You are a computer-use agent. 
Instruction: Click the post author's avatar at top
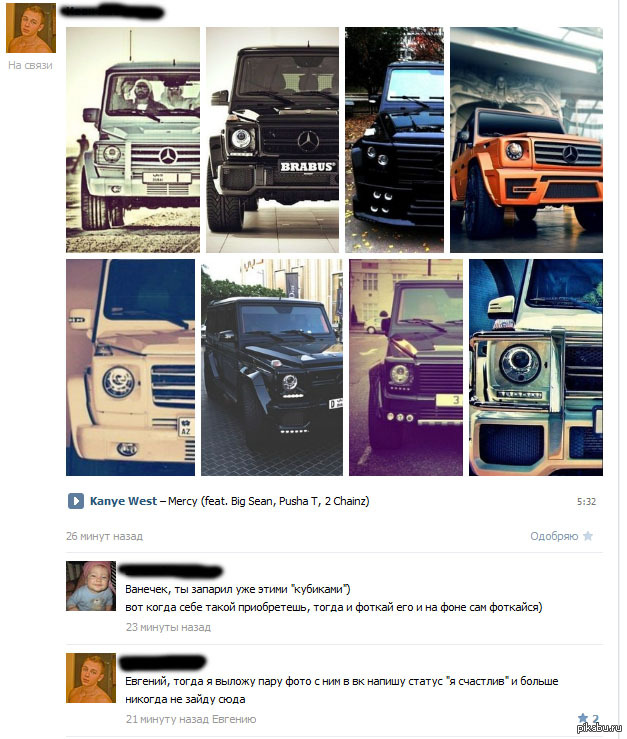(x=31, y=28)
